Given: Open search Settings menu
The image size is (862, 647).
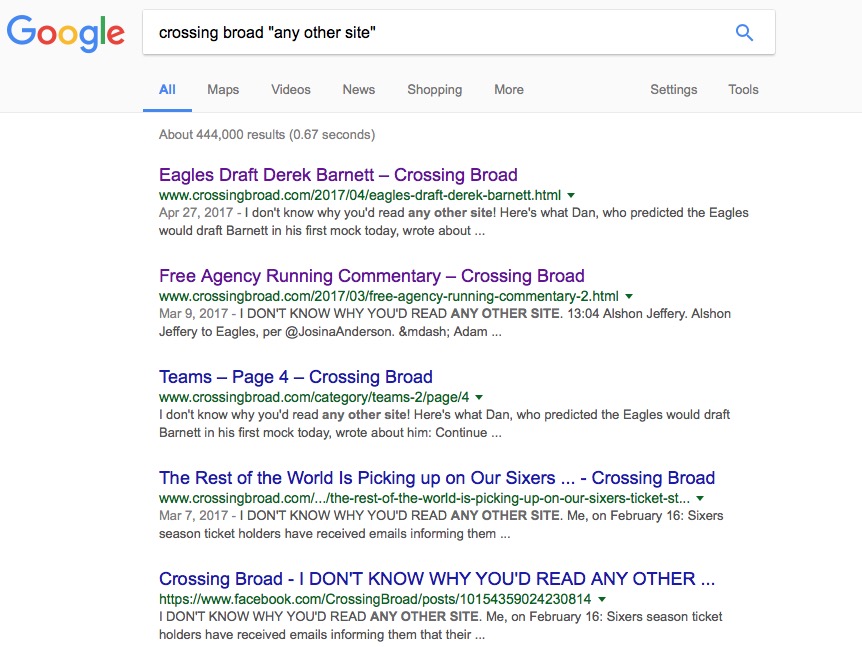Looking at the screenshot, I should [x=674, y=90].
